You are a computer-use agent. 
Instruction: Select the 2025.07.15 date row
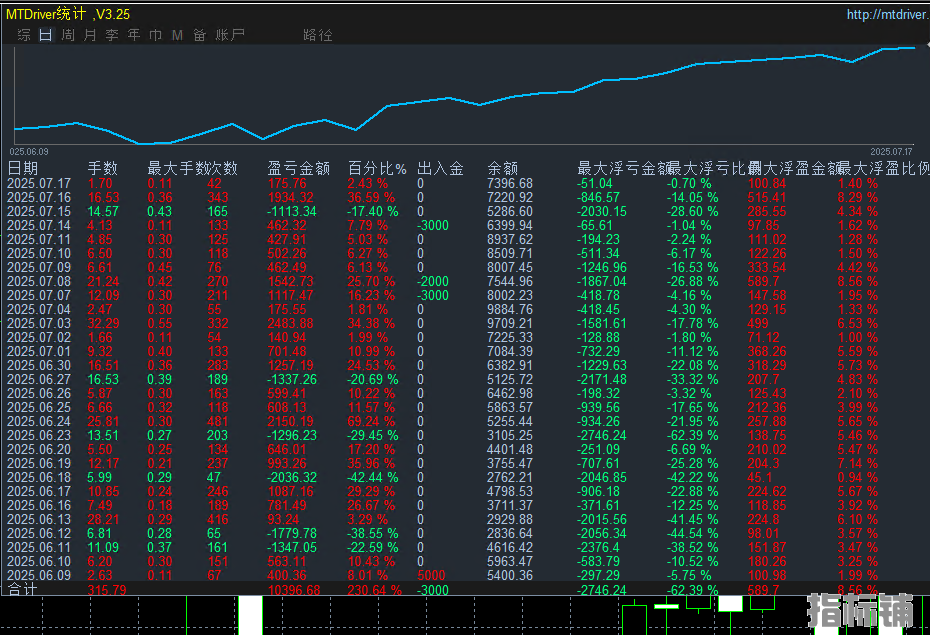click(x=39, y=212)
